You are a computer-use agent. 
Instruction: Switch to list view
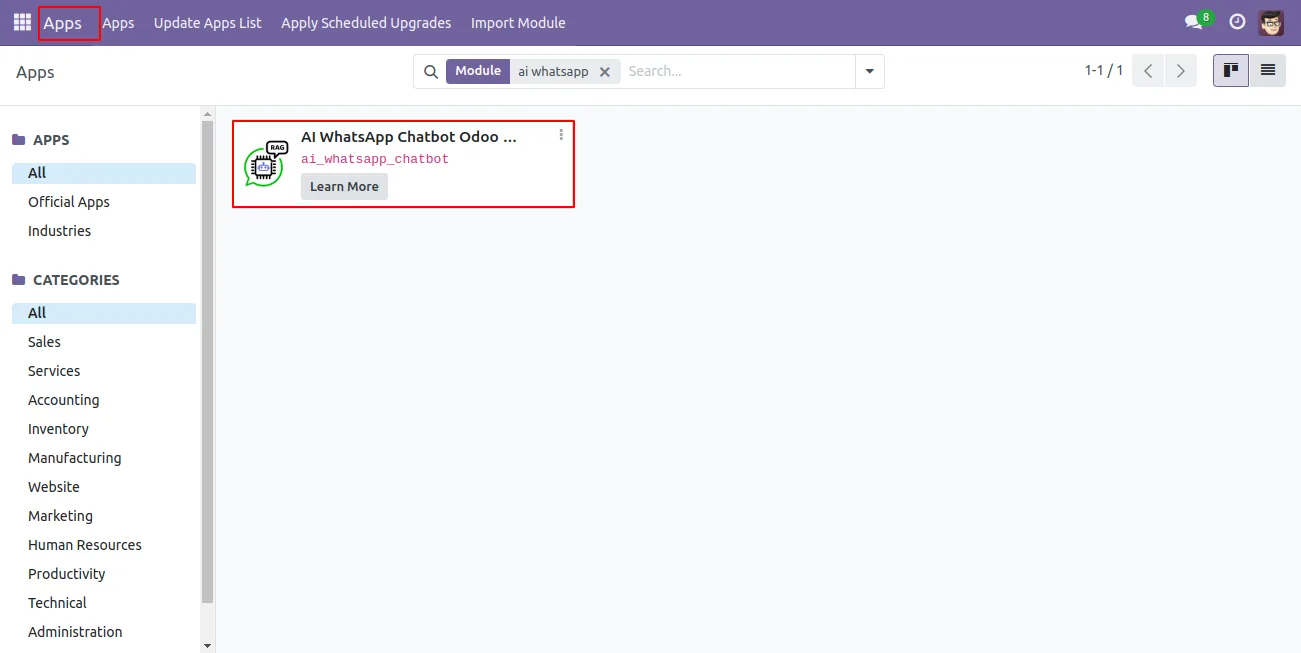(x=1268, y=71)
